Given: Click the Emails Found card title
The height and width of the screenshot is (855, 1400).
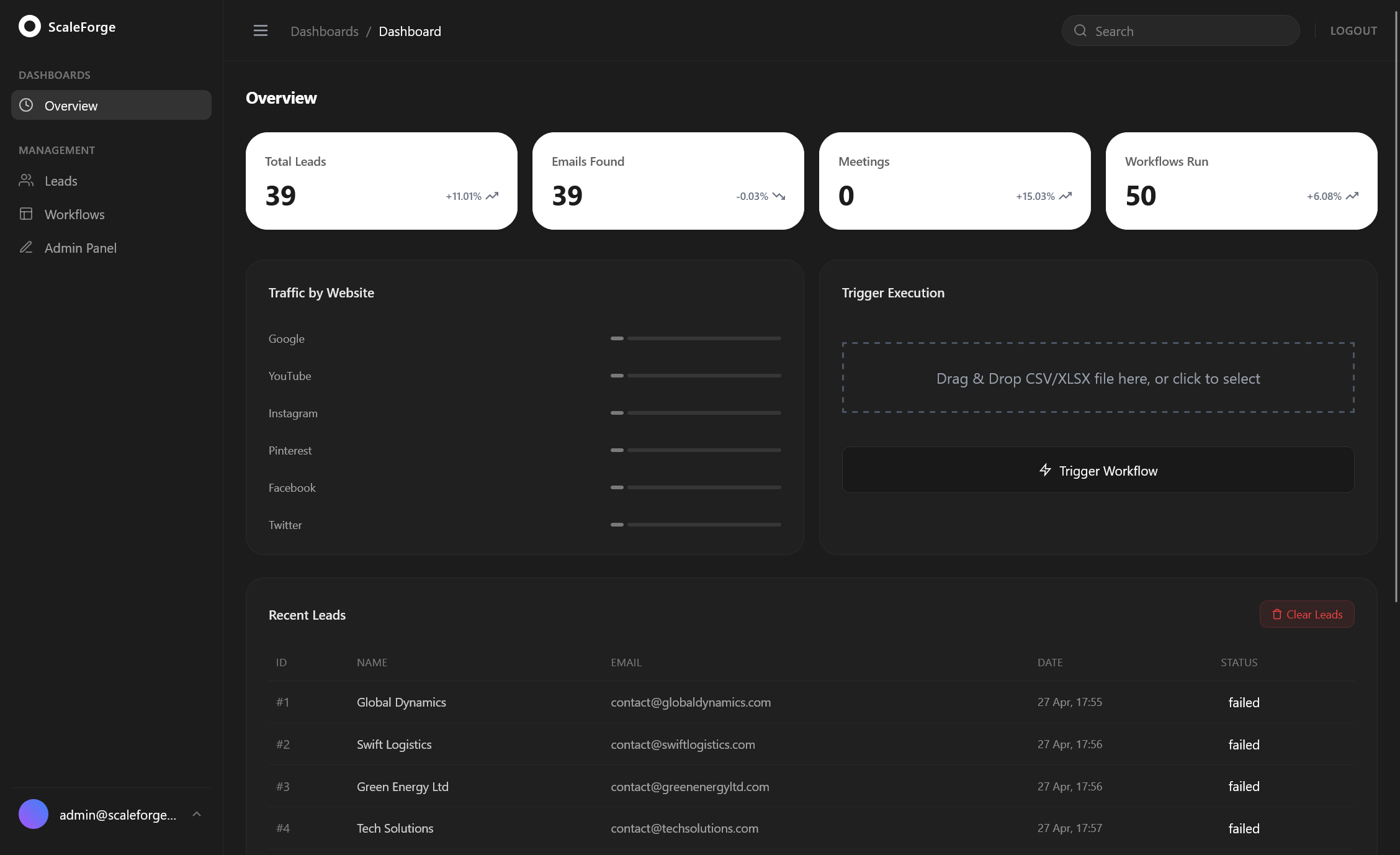Looking at the screenshot, I should (x=588, y=161).
